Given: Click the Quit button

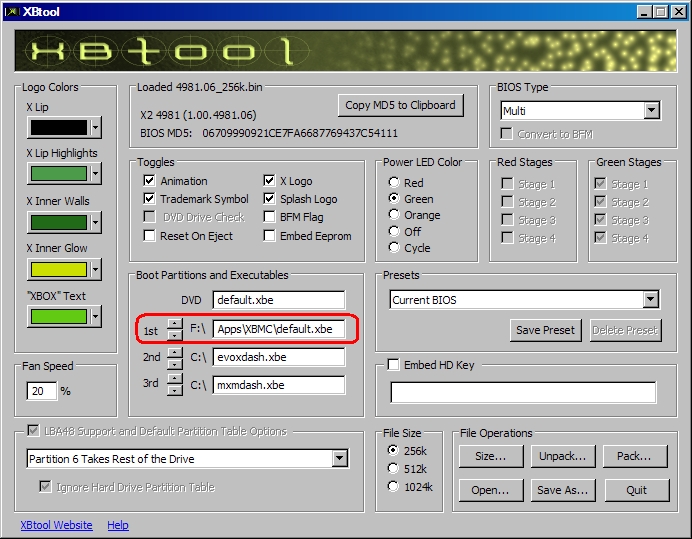Looking at the screenshot, I should 637,490.
